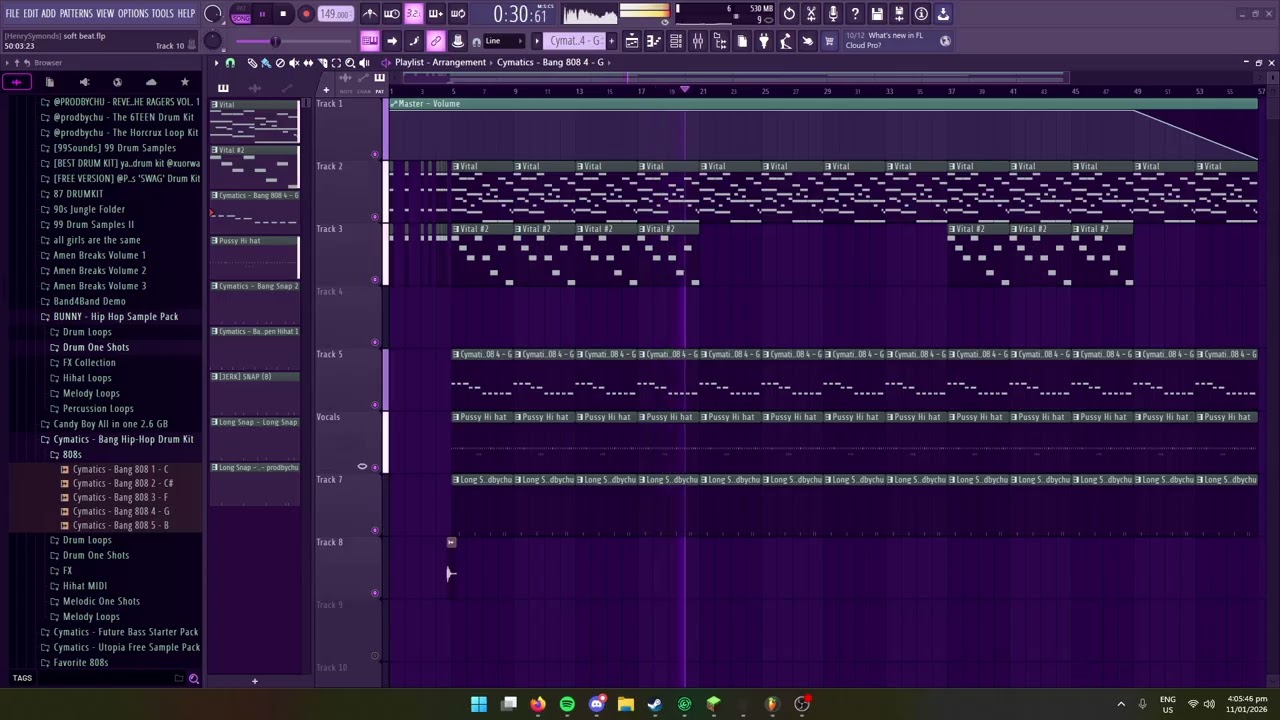
Task: Open the FILE menu
Action: [12, 14]
